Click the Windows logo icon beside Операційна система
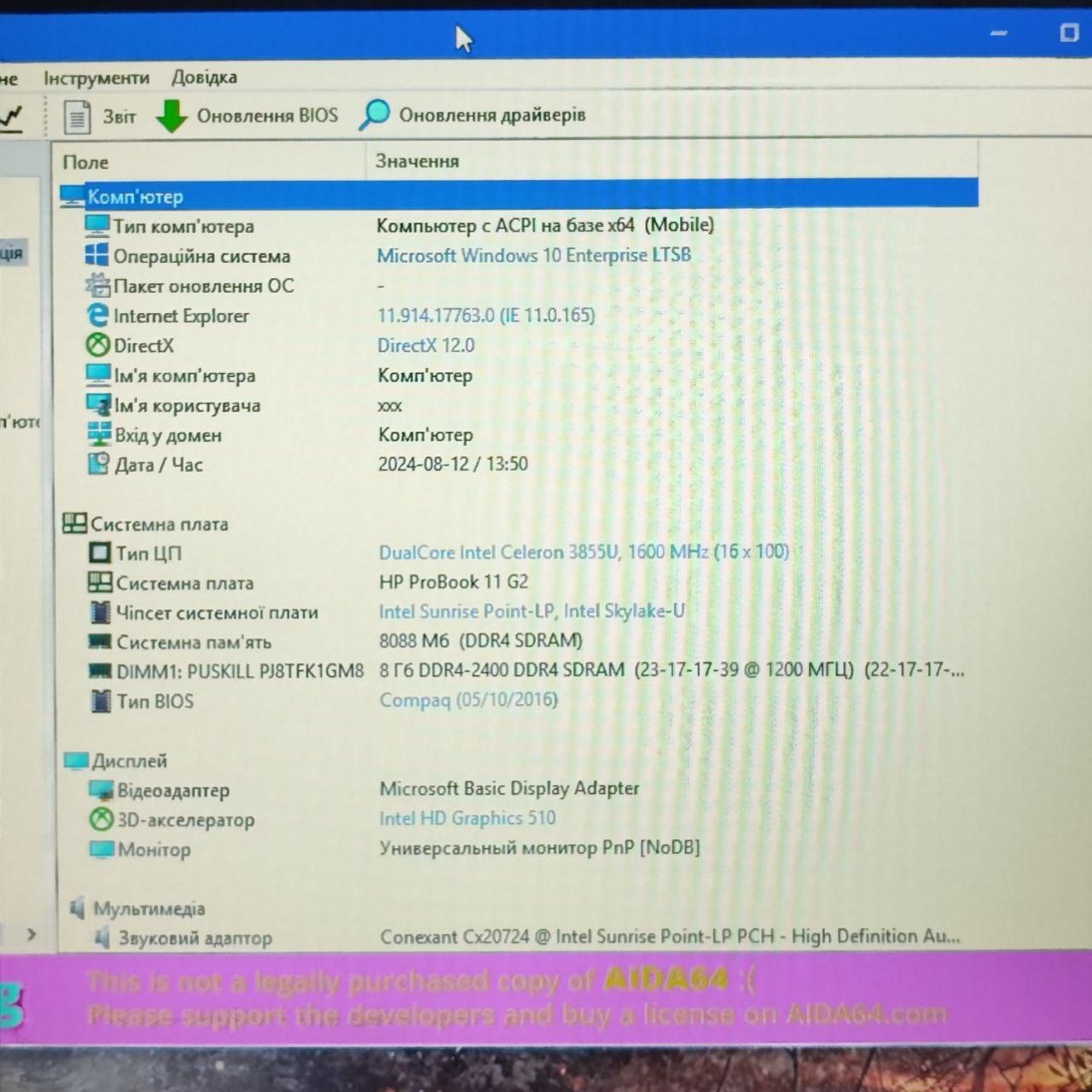Image resolution: width=1092 pixels, height=1092 pixels. pyautogui.click(x=97, y=256)
